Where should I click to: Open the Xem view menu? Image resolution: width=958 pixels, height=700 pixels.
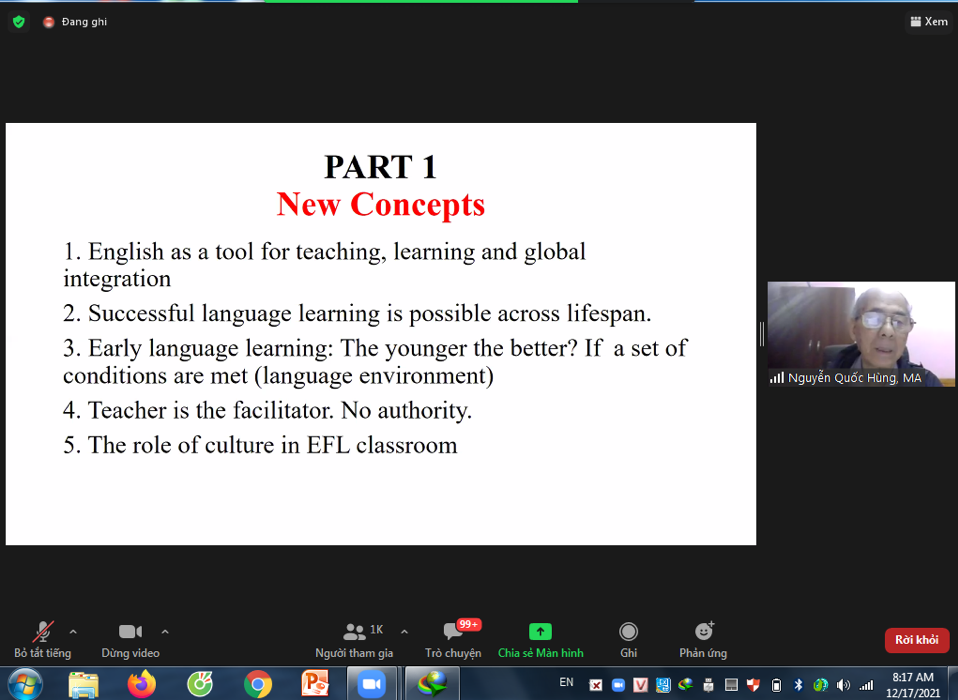click(928, 21)
